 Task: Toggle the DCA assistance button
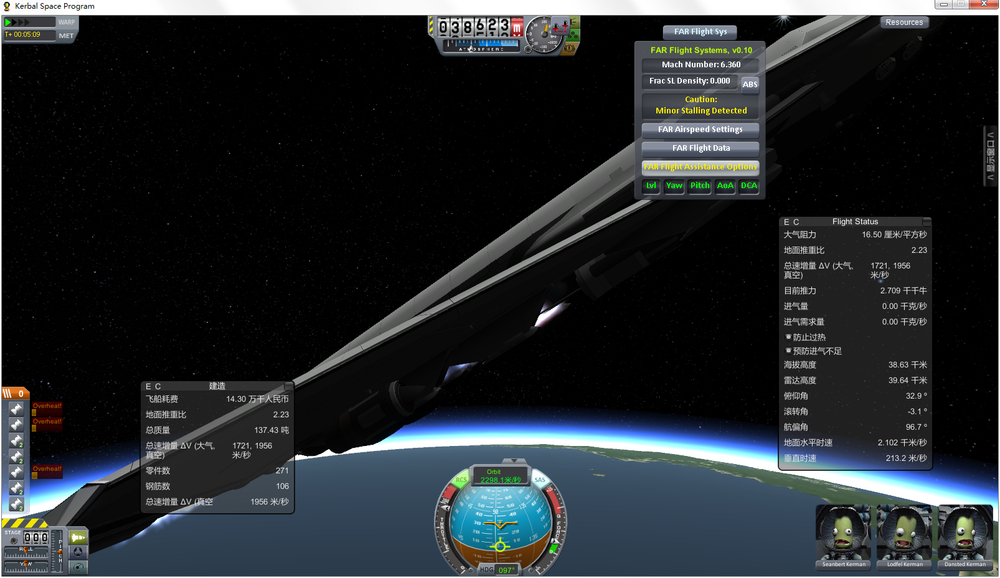(749, 186)
